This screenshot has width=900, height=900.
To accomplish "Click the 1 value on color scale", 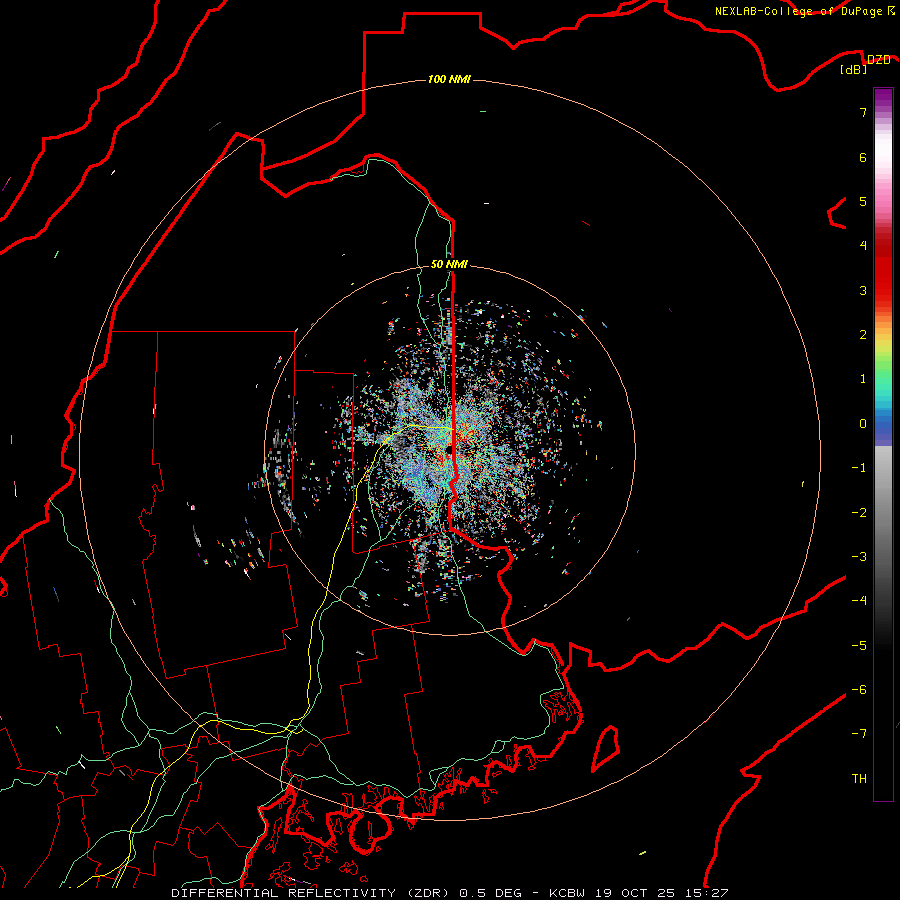I will (x=863, y=379).
